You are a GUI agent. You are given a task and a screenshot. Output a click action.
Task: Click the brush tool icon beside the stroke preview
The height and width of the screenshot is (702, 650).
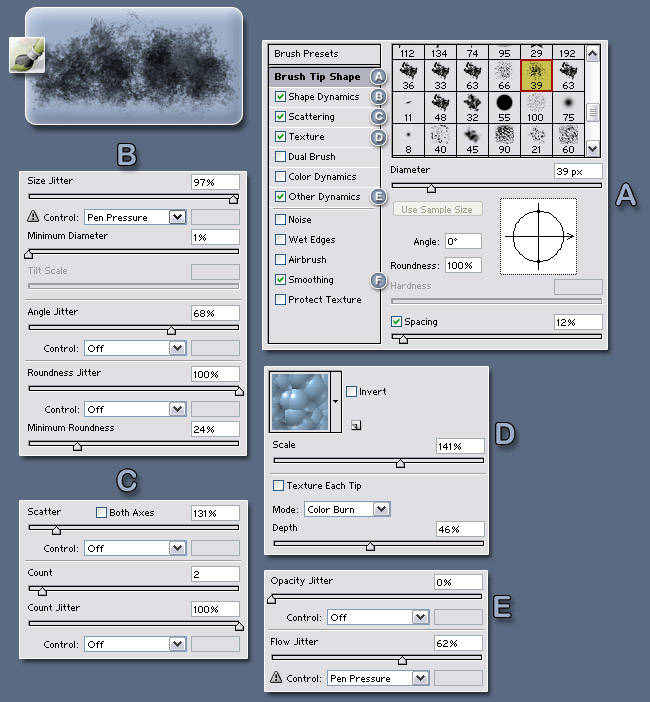coord(25,56)
